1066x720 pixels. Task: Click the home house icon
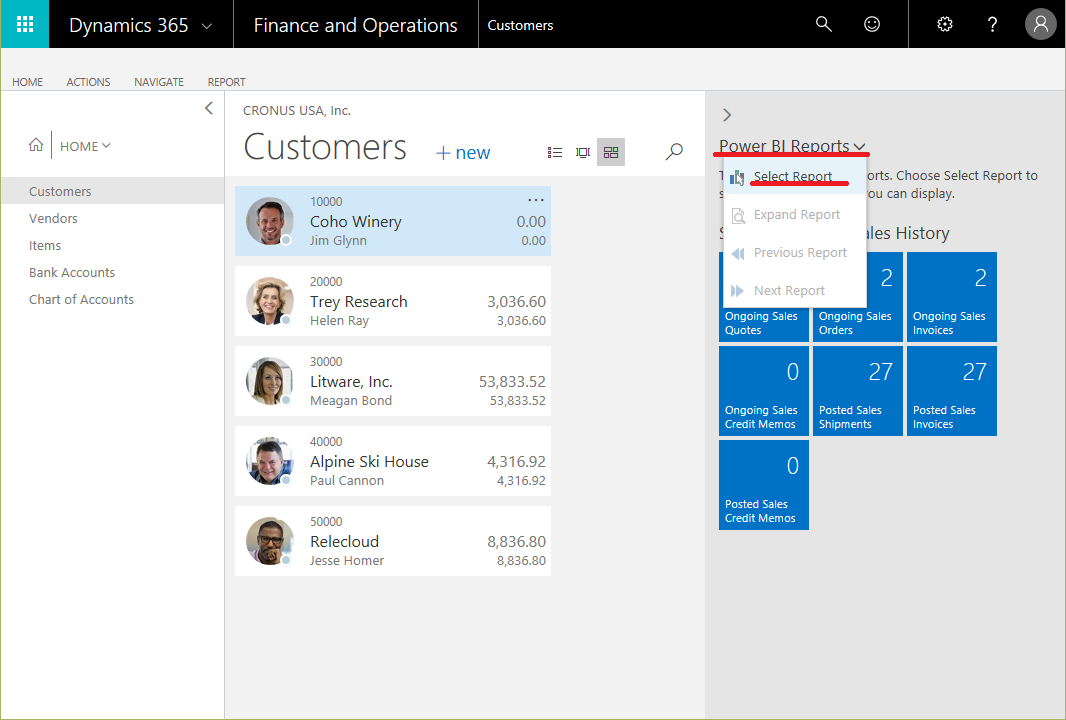tap(36, 145)
